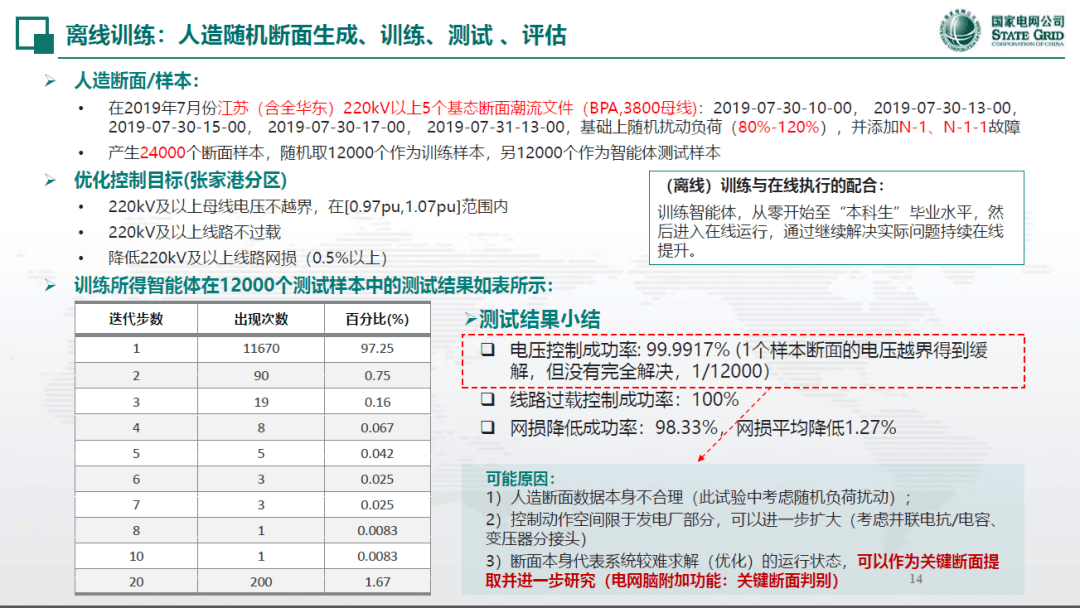Click the red text 可以作为关键断面提
Screen dimensions: 1080x608
(x=928, y=561)
